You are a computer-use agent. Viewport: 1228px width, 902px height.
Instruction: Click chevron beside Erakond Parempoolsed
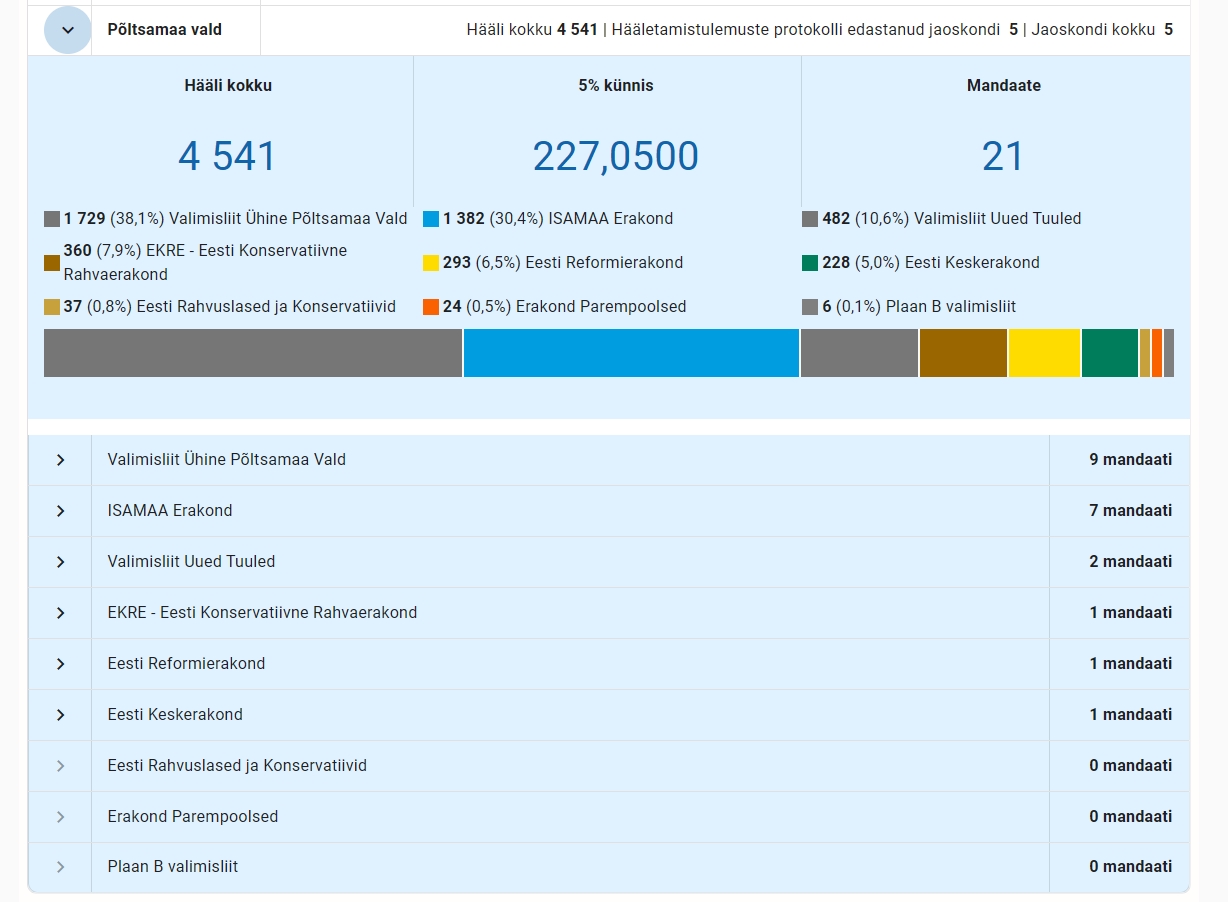point(60,817)
